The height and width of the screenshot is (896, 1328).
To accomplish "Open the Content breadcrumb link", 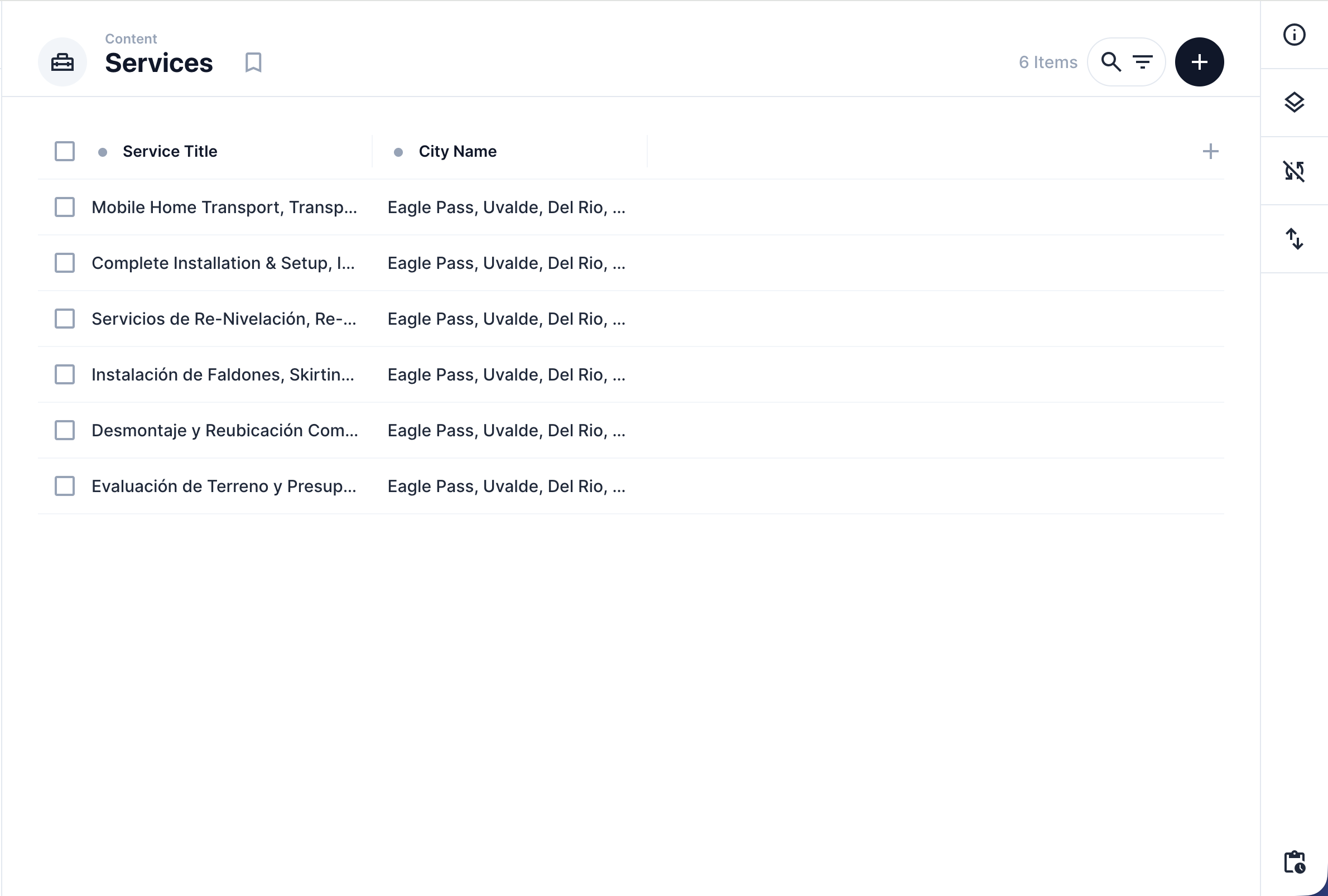I will click(x=131, y=39).
